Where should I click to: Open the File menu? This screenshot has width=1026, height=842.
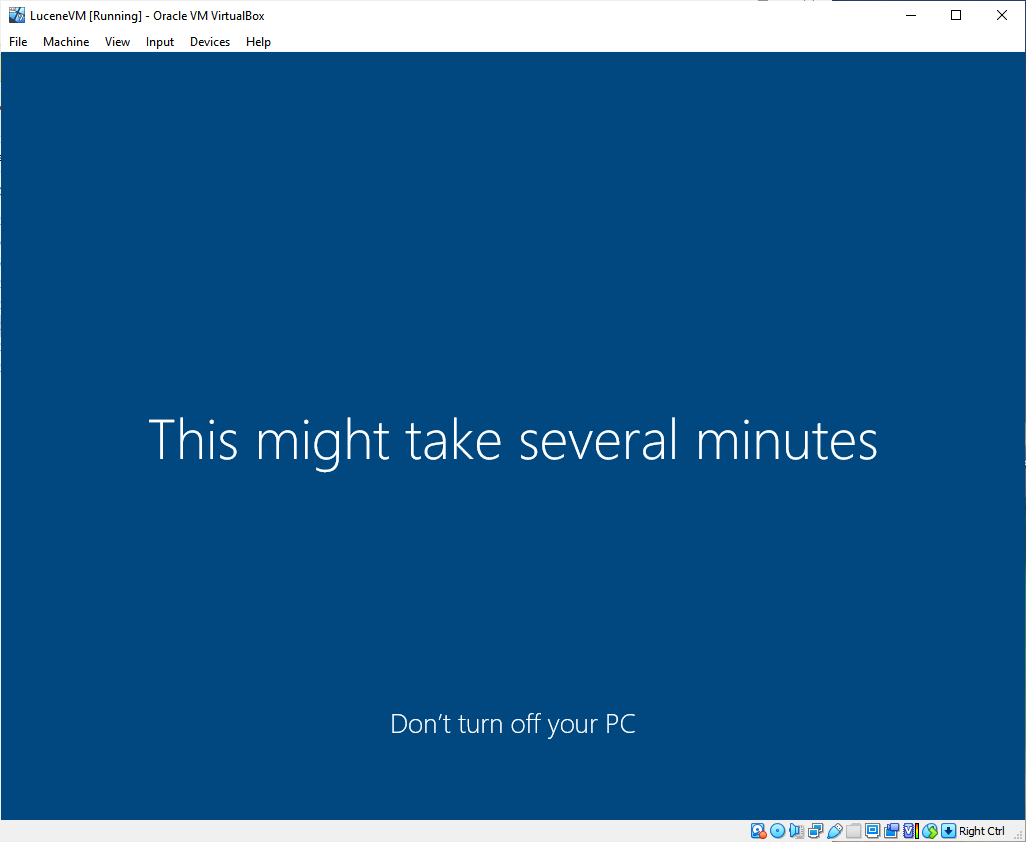coord(18,42)
